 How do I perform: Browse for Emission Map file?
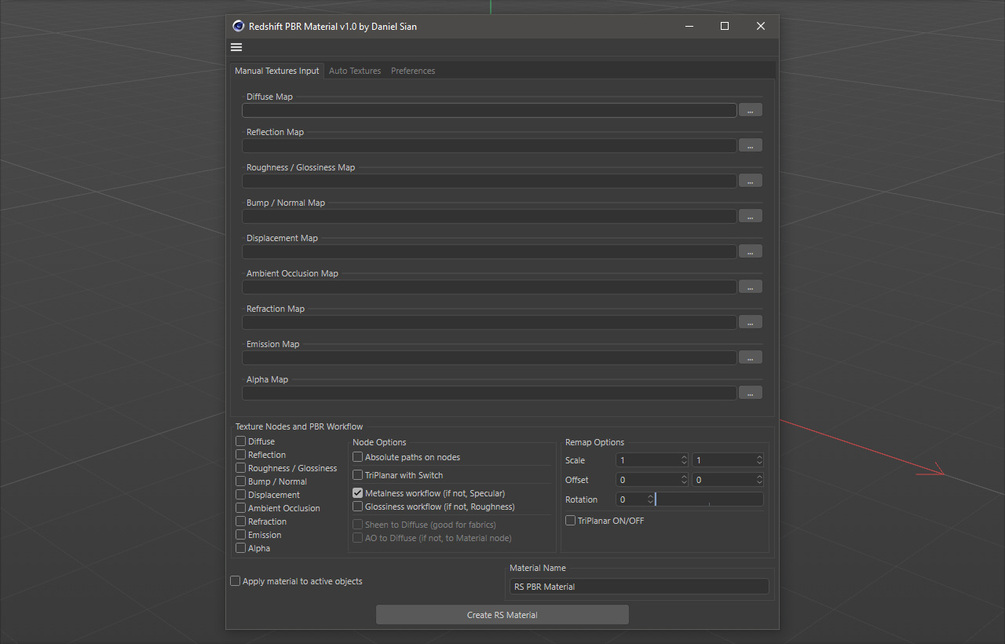point(750,357)
